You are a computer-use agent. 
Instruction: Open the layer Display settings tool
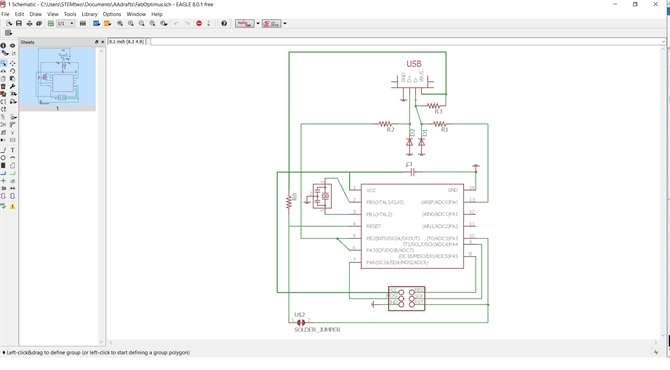(5, 53)
